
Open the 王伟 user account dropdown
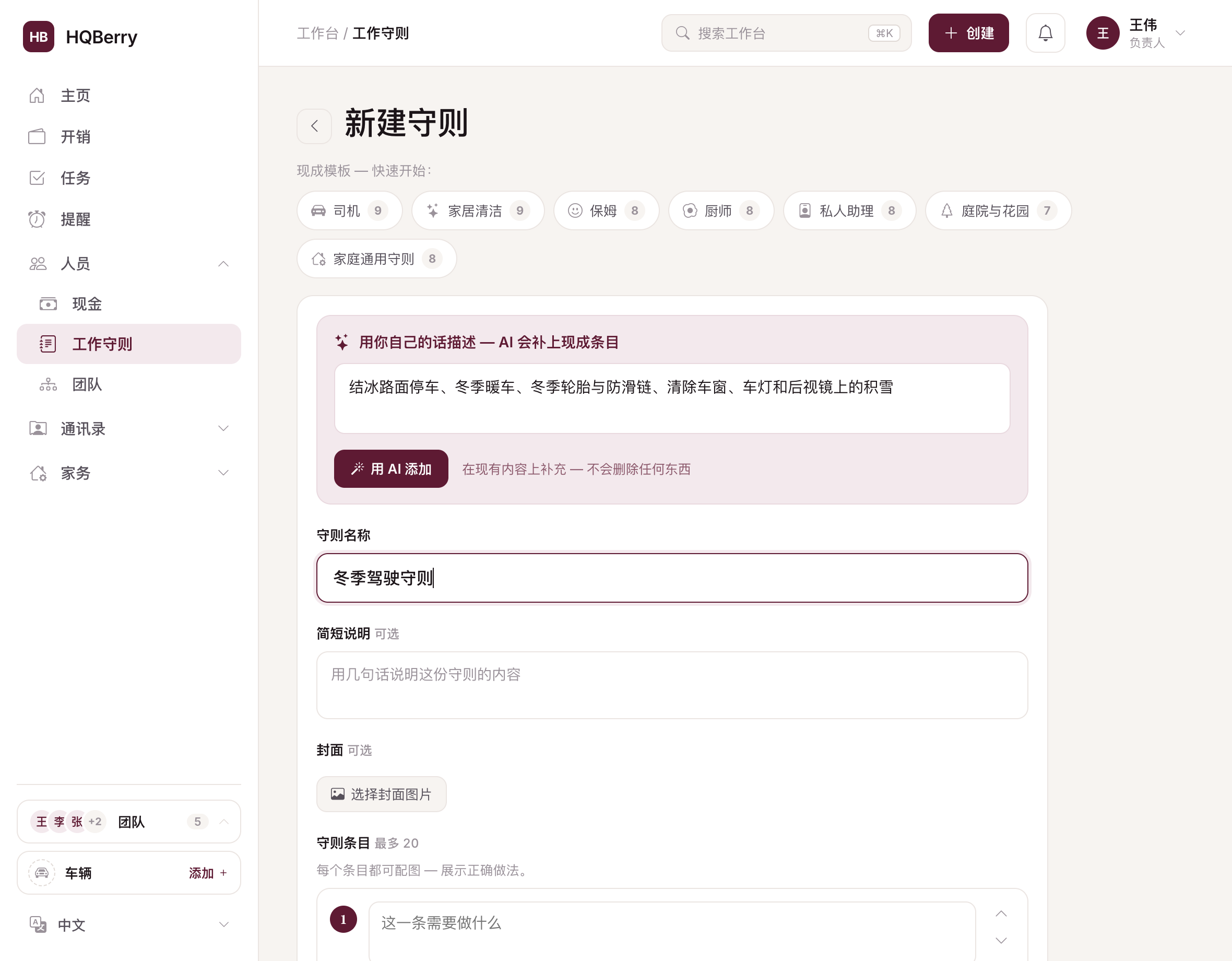pyautogui.click(x=1136, y=33)
